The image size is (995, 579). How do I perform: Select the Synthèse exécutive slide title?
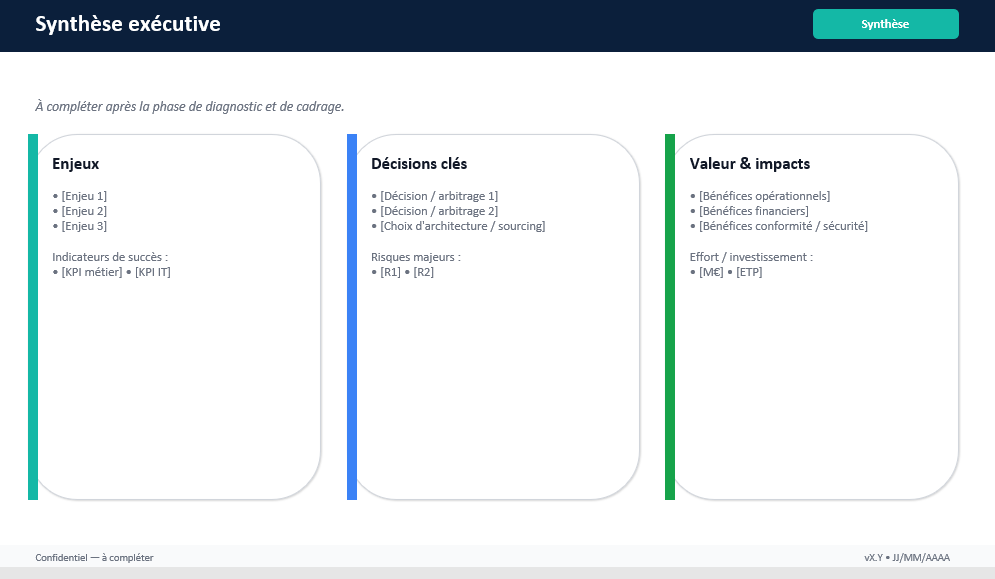(128, 24)
